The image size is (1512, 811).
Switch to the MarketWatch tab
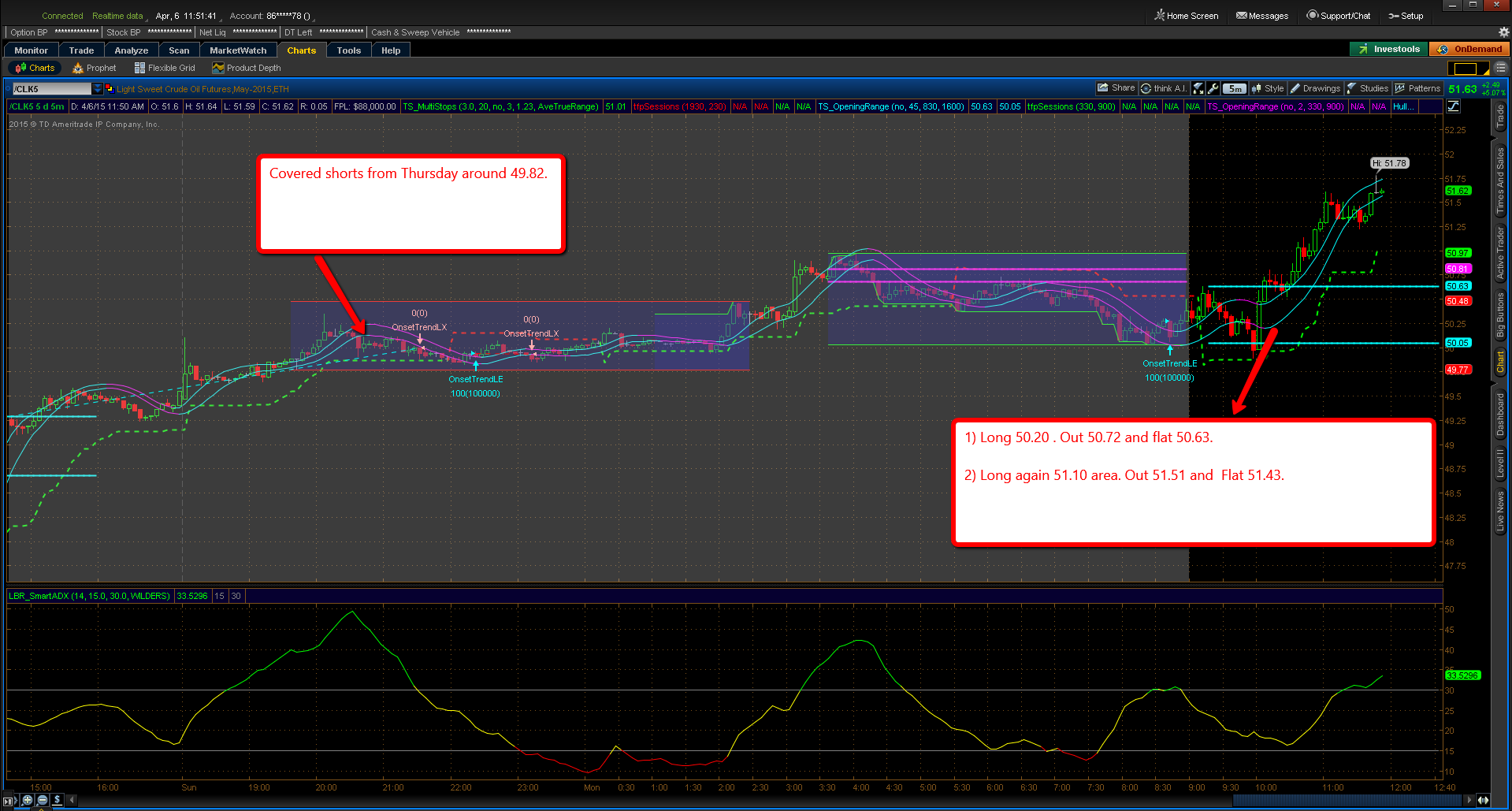pos(238,50)
